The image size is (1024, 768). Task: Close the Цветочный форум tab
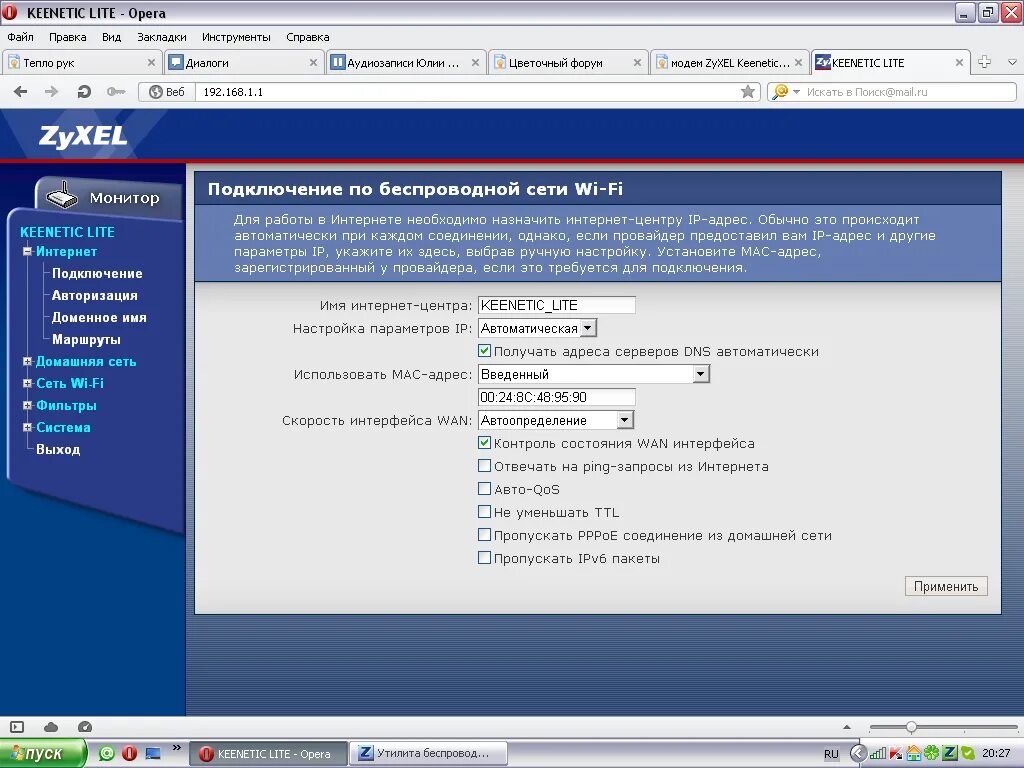point(637,63)
